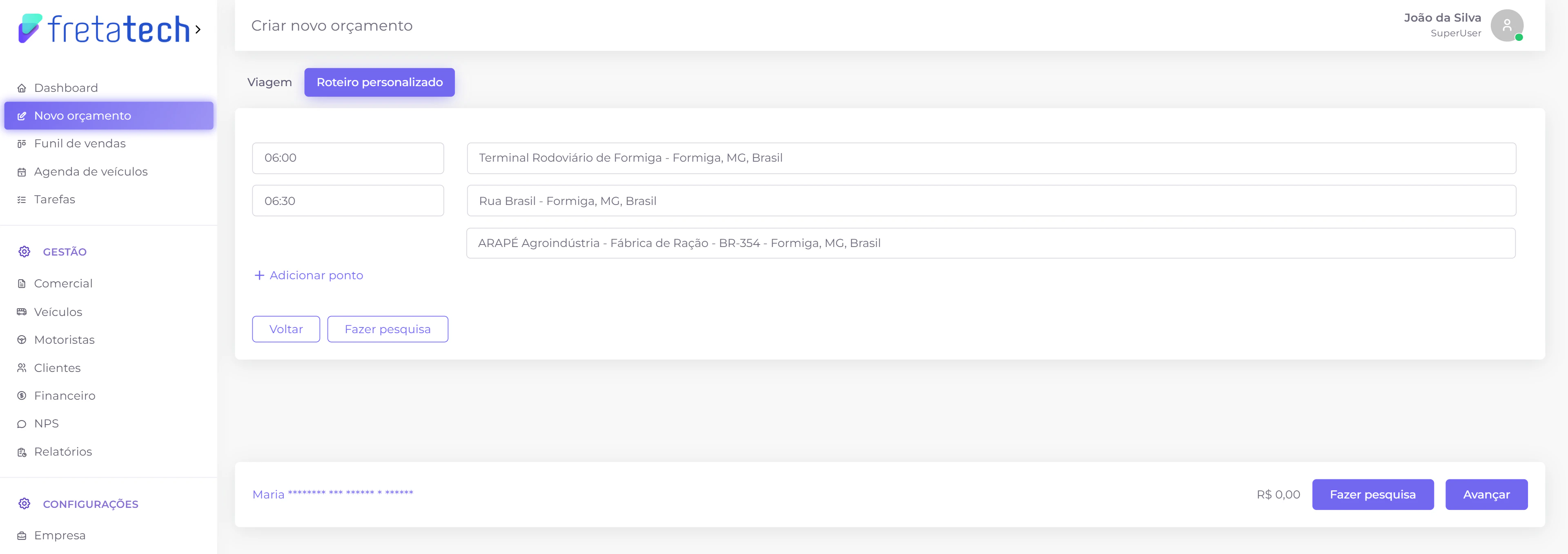The image size is (1568, 554).
Task: Click the Financeiro dollar coin icon
Action: click(x=22, y=396)
